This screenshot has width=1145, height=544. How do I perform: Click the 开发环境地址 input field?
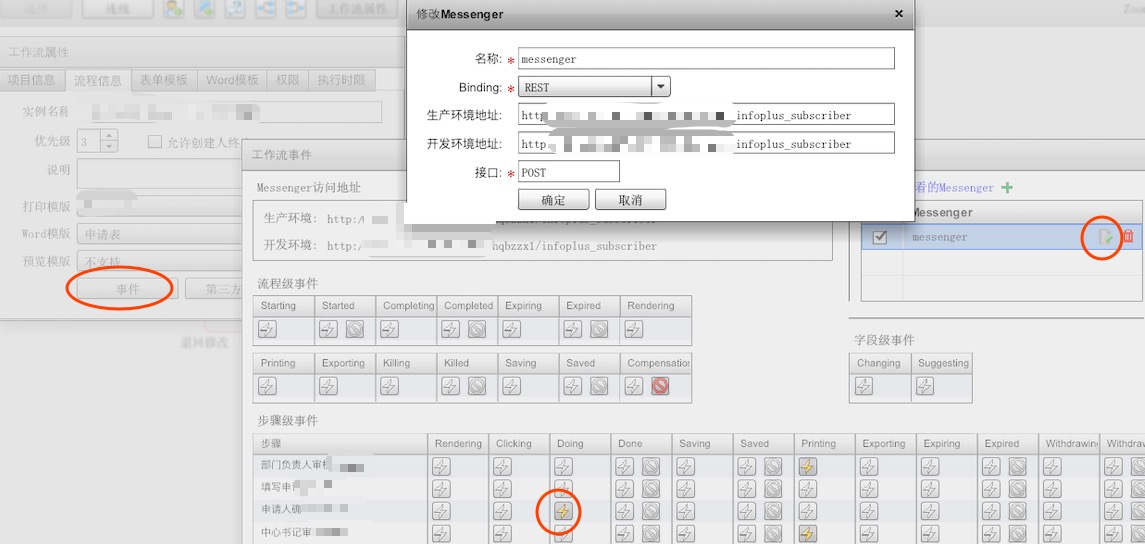click(x=706, y=143)
